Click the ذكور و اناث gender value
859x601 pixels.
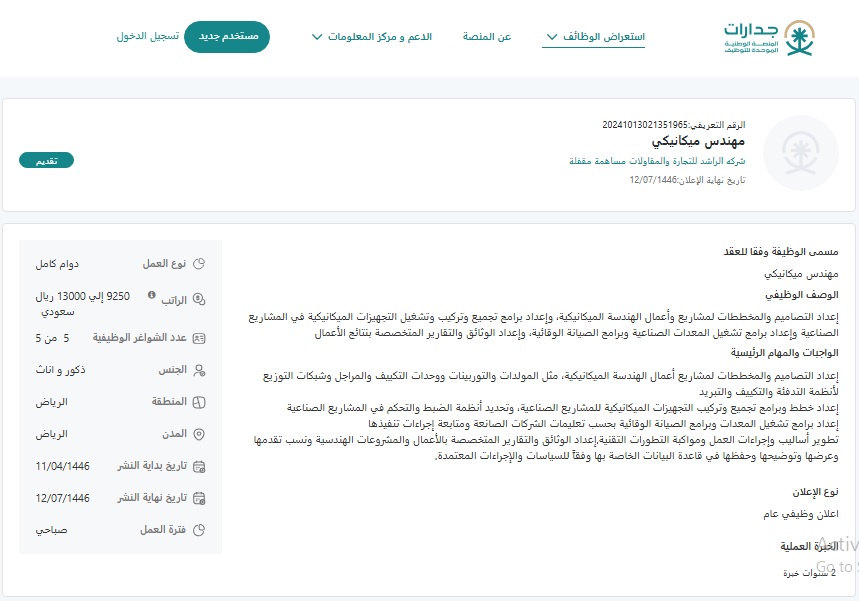tap(60, 370)
